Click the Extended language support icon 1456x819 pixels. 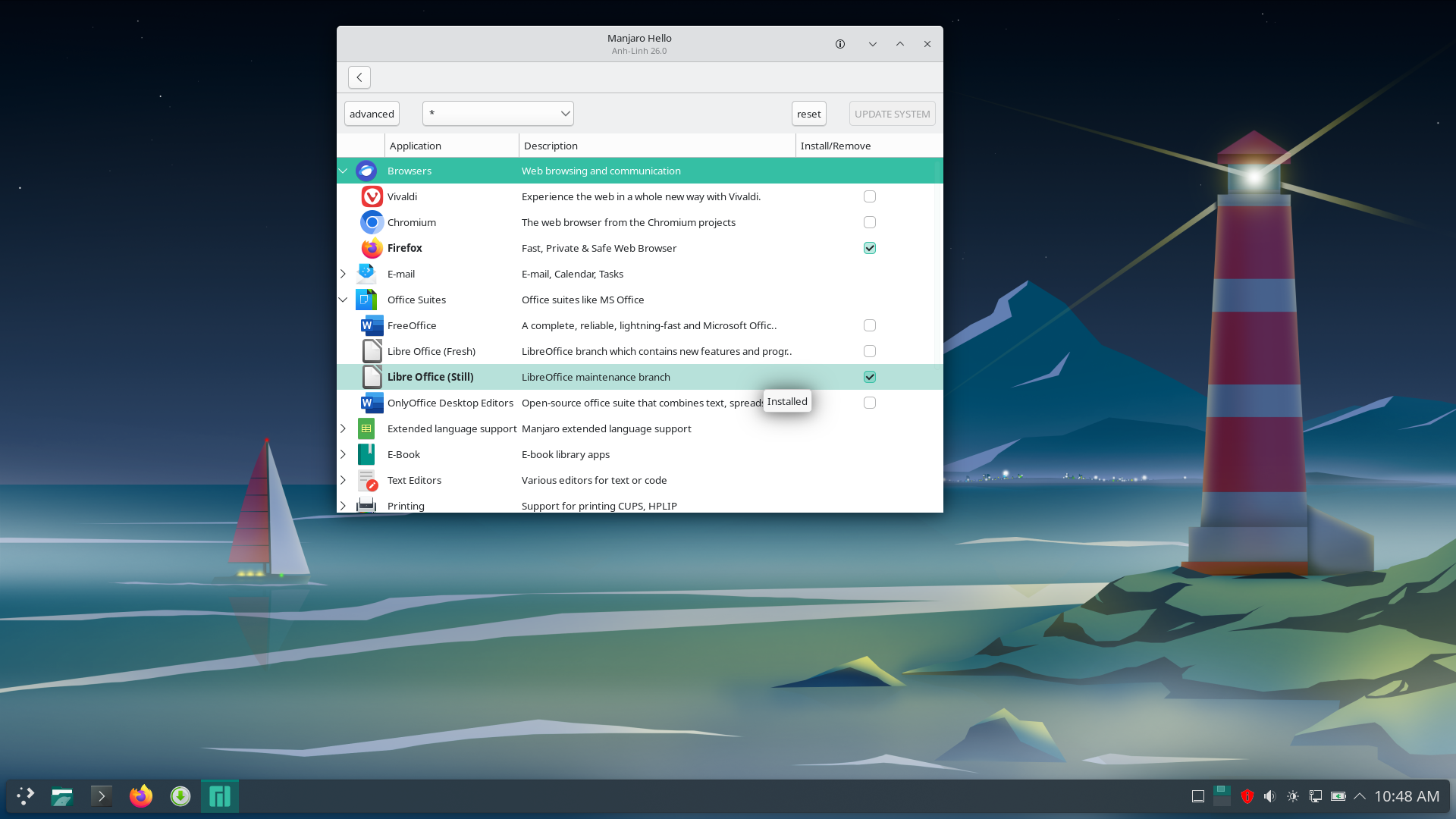tap(366, 428)
